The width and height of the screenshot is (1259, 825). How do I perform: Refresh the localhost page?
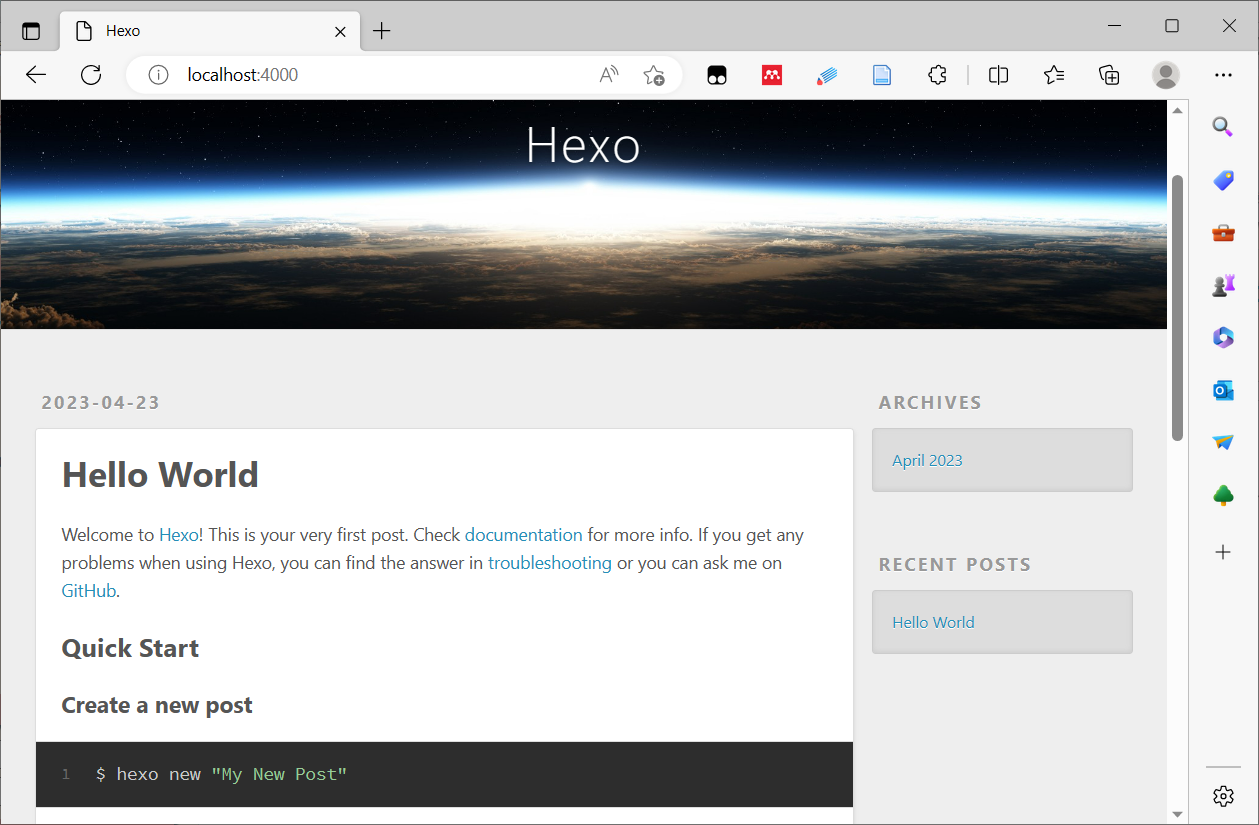(91, 75)
